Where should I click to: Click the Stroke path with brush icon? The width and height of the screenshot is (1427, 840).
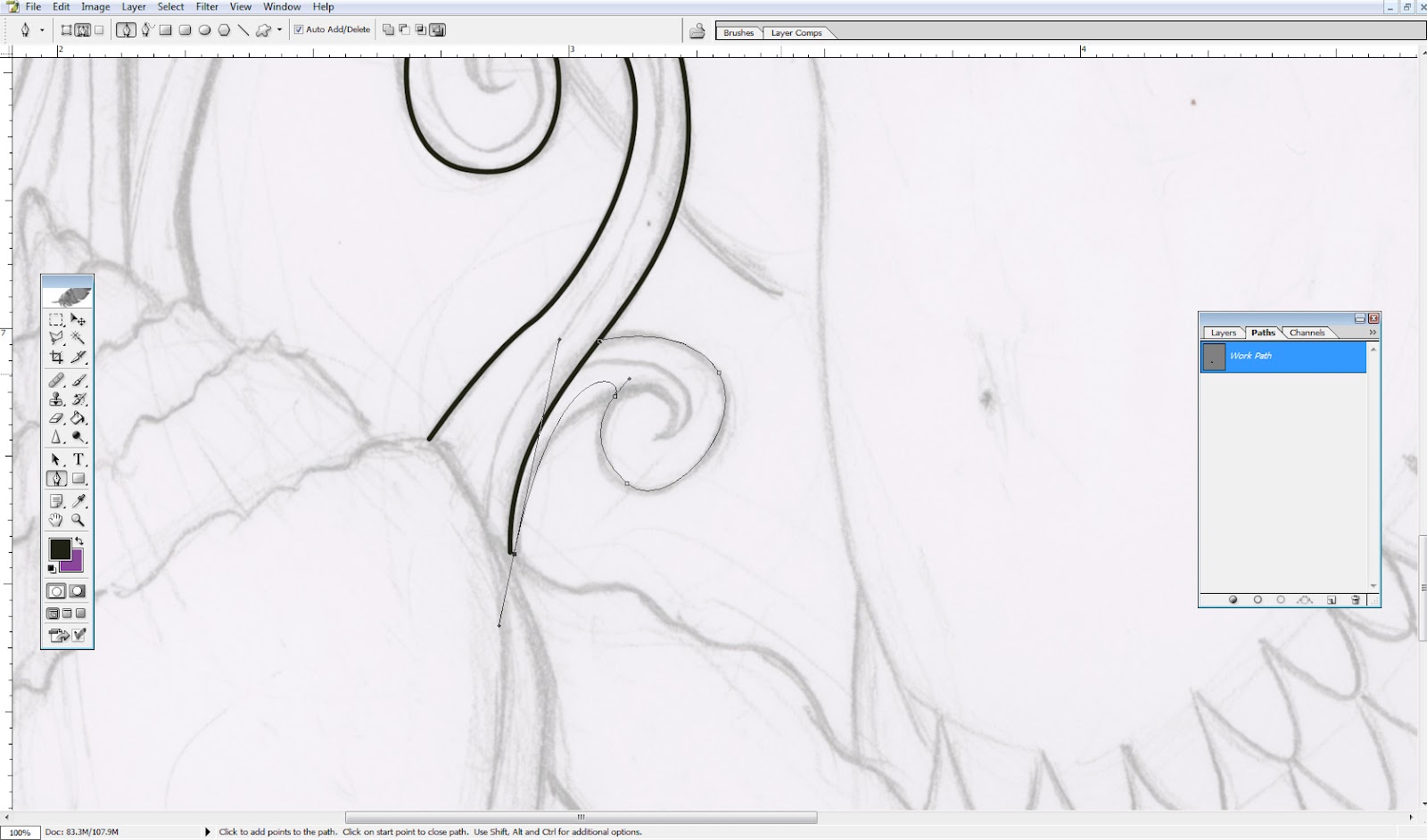(1258, 600)
